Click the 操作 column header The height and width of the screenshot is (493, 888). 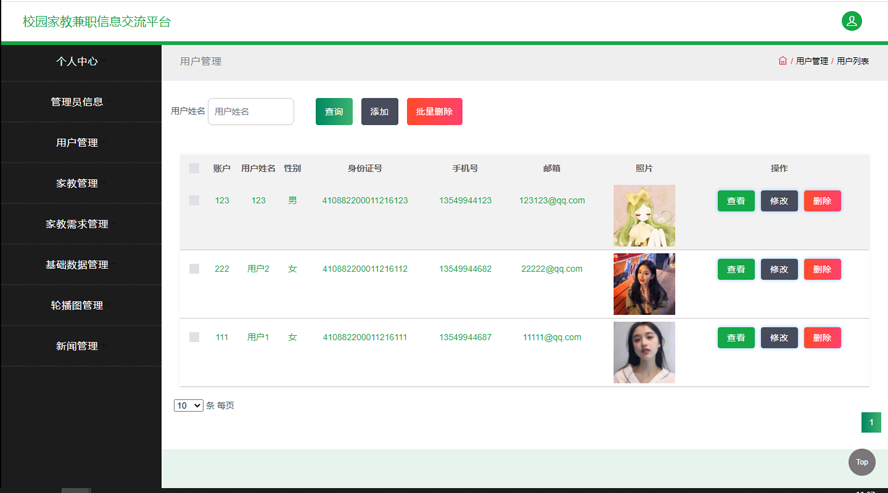[779, 168]
